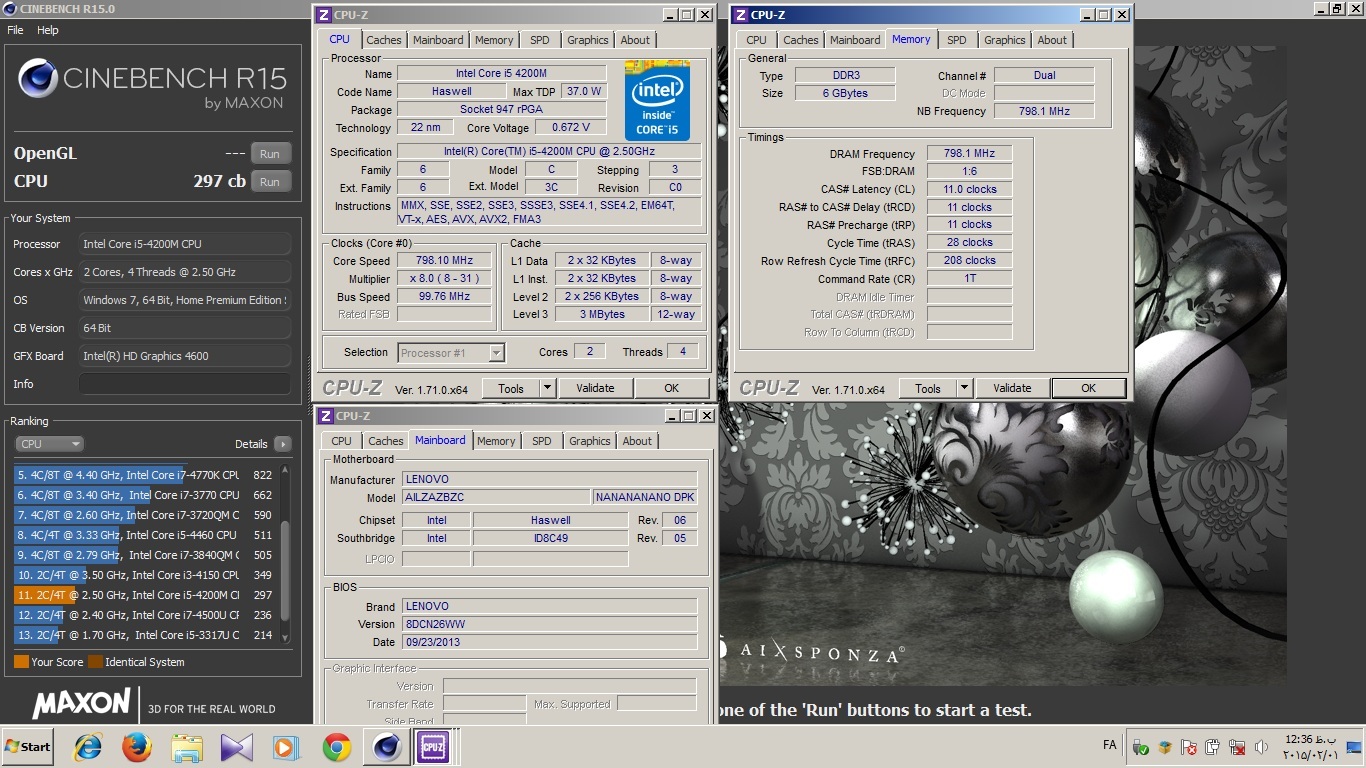The height and width of the screenshot is (768, 1366).
Task: Click the FA language indicator in taskbar
Action: [x=1109, y=745]
